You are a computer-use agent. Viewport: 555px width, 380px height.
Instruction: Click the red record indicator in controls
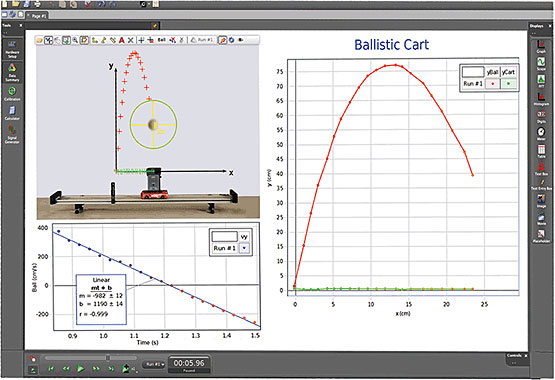point(33,359)
